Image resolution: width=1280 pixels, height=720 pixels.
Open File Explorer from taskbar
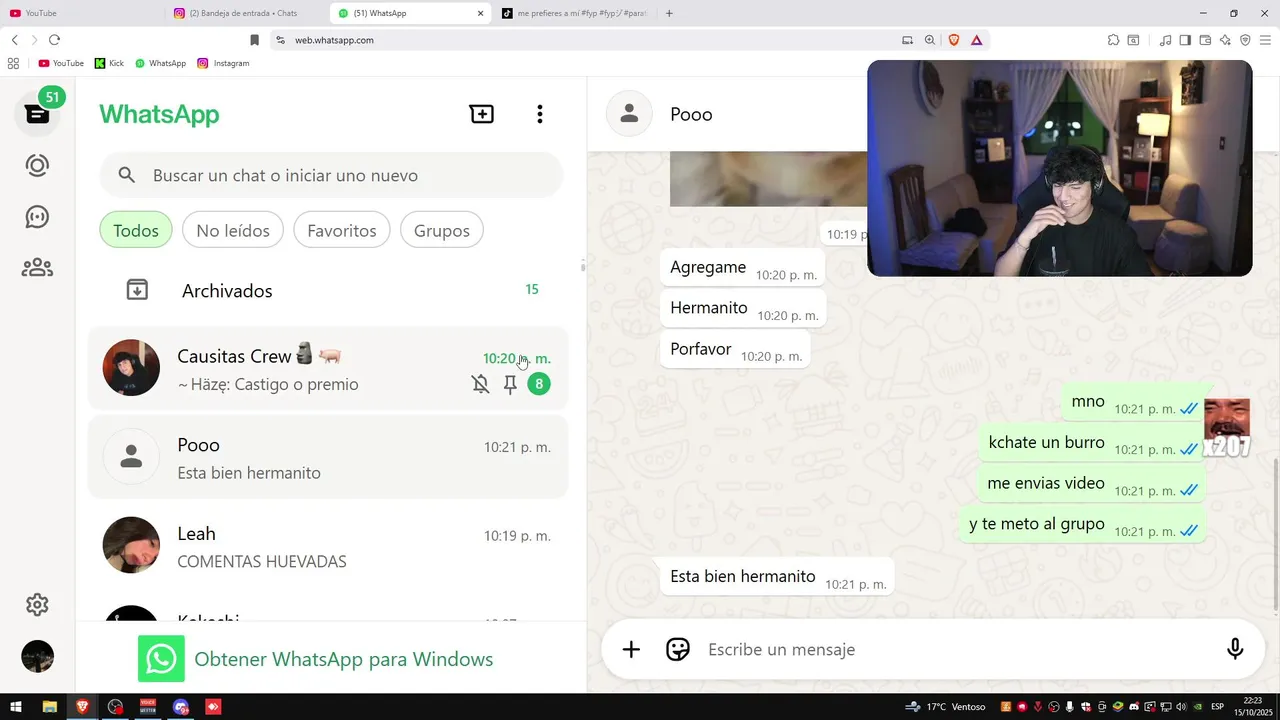tap(49, 707)
